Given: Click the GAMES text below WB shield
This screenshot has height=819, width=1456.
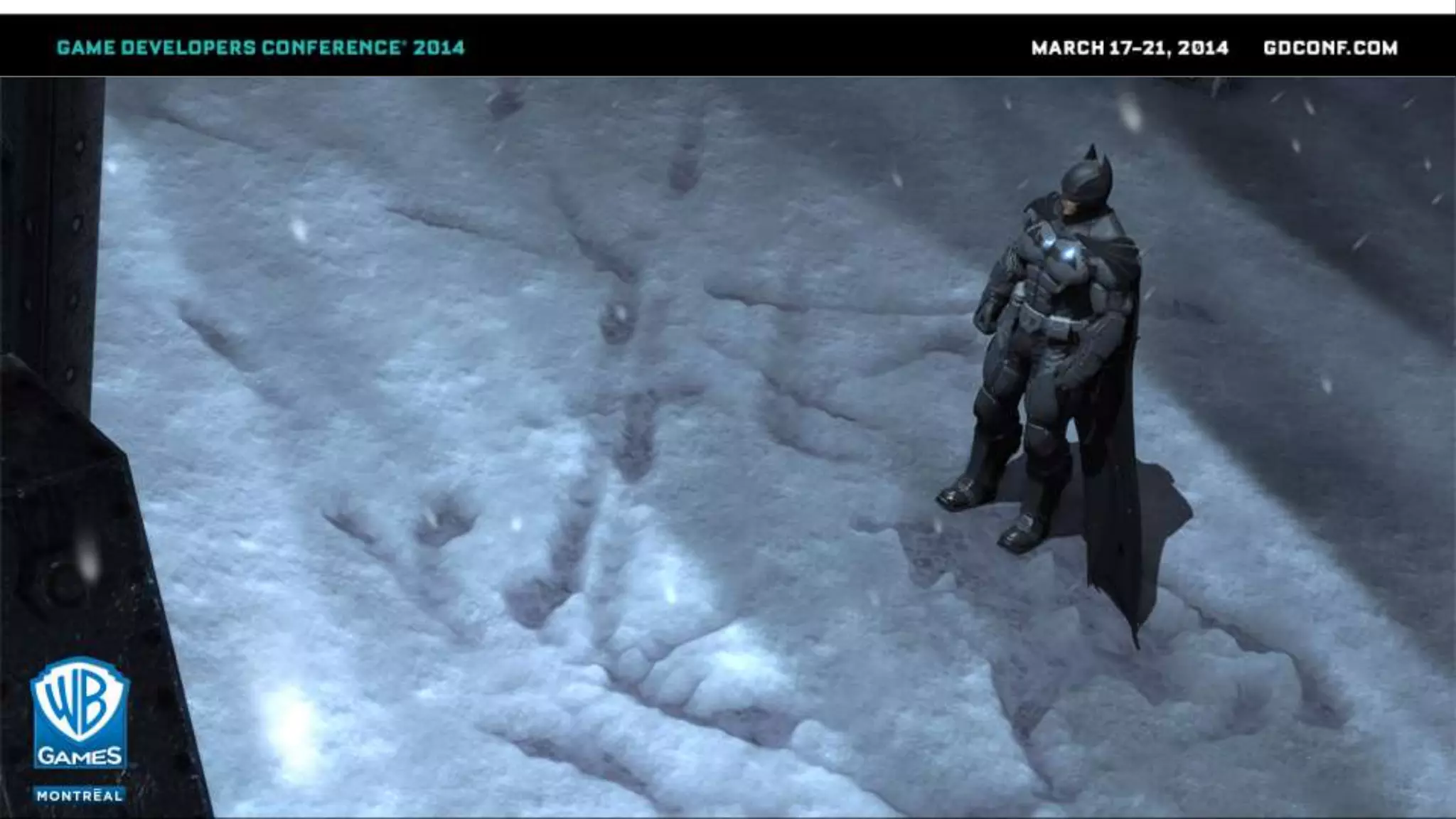Looking at the screenshot, I should tap(79, 756).
